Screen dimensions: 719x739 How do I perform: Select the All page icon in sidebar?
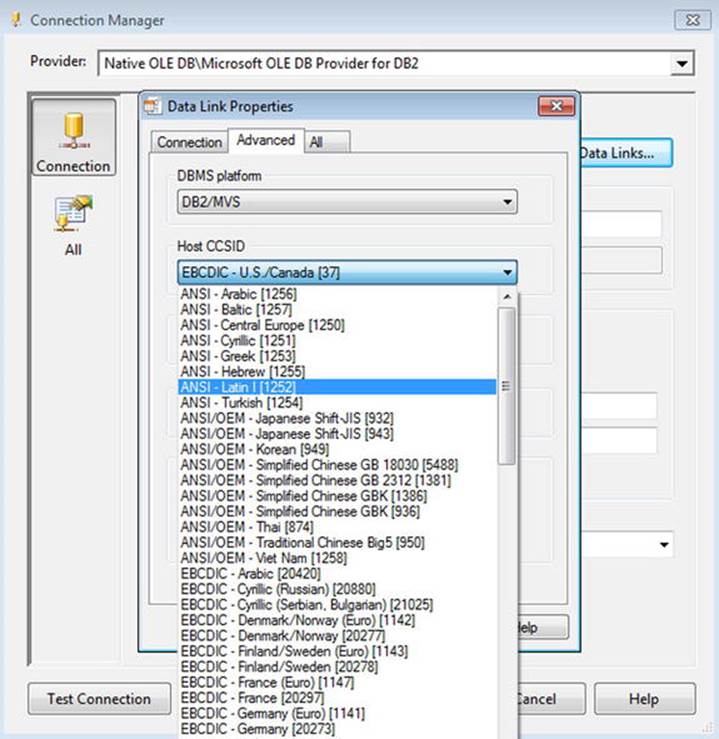74,226
